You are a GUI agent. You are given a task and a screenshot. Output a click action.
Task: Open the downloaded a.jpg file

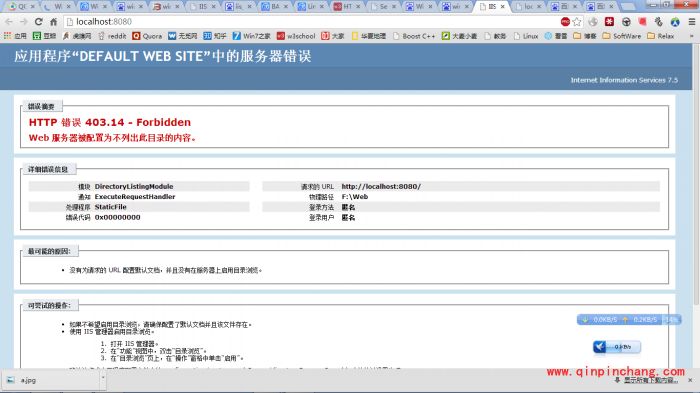pyautogui.click(x=49, y=380)
